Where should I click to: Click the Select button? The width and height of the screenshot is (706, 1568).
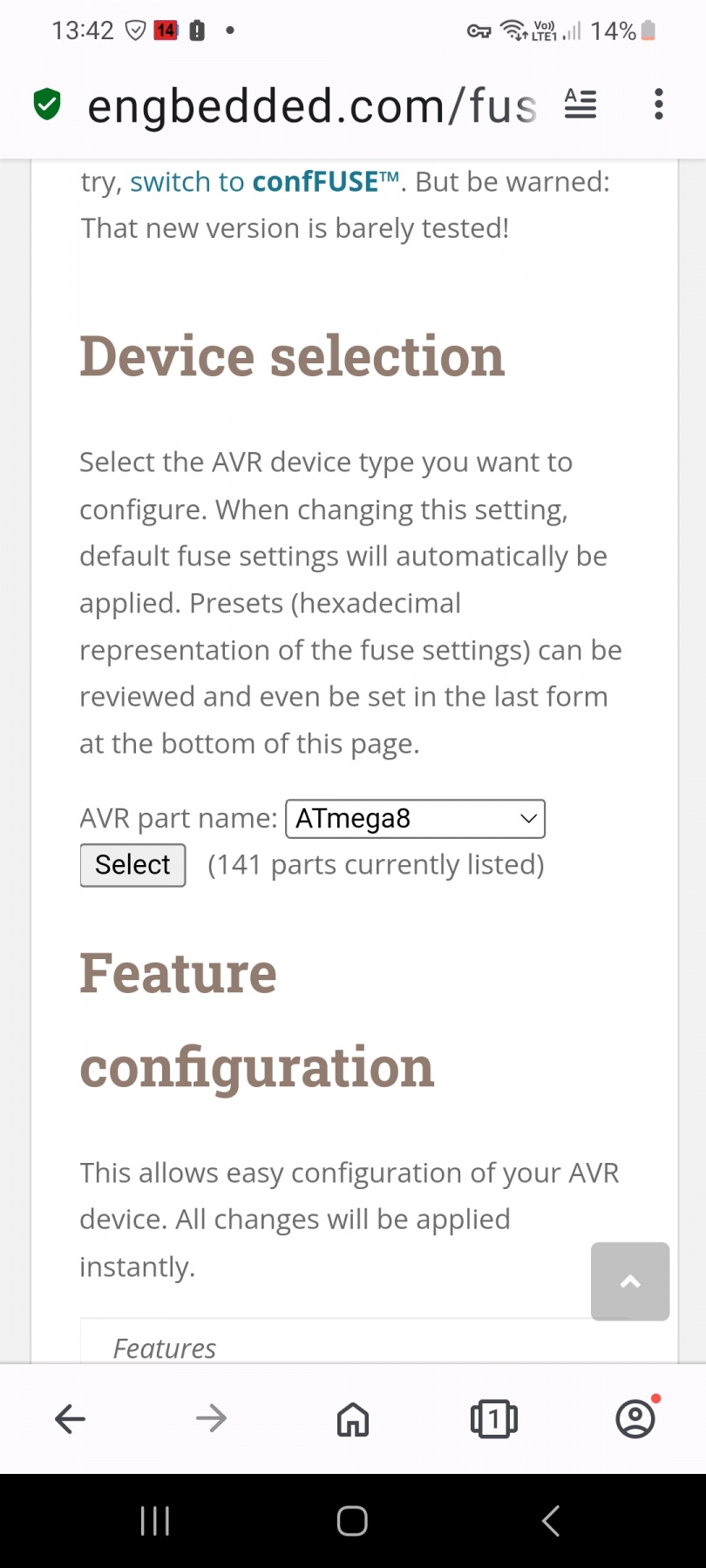pos(132,865)
